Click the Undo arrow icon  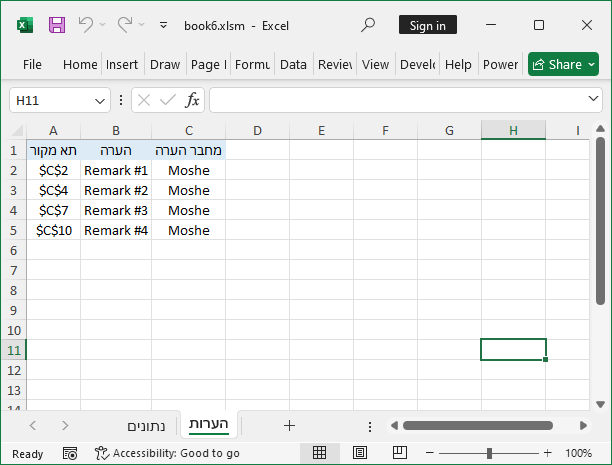click(86, 25)
